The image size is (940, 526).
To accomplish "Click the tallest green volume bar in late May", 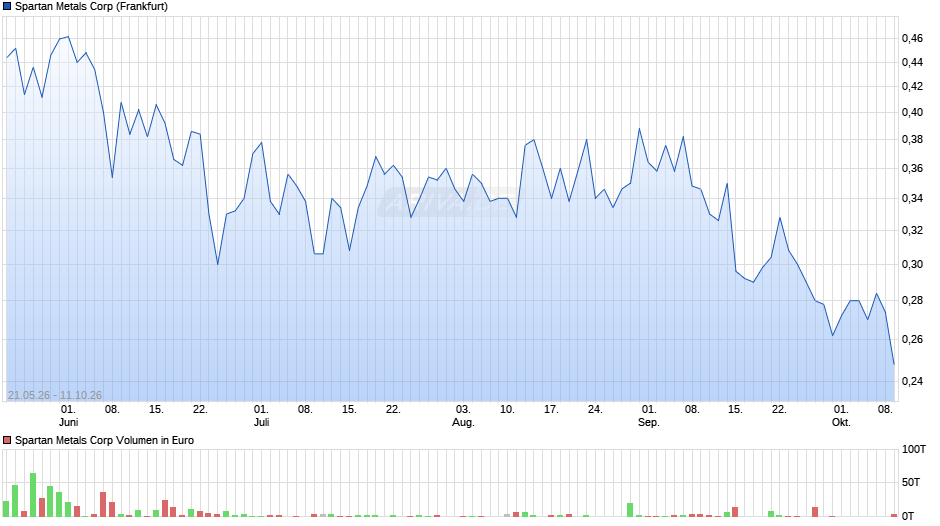I will pos(33,495).
